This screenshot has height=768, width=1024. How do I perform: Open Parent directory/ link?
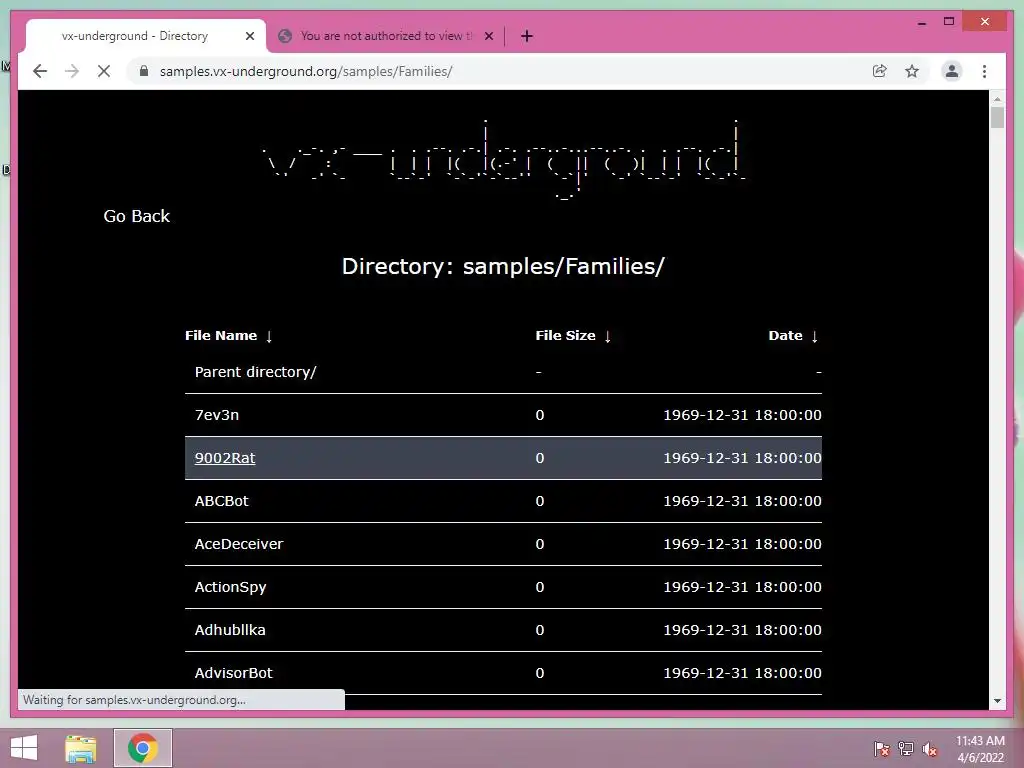255,372
